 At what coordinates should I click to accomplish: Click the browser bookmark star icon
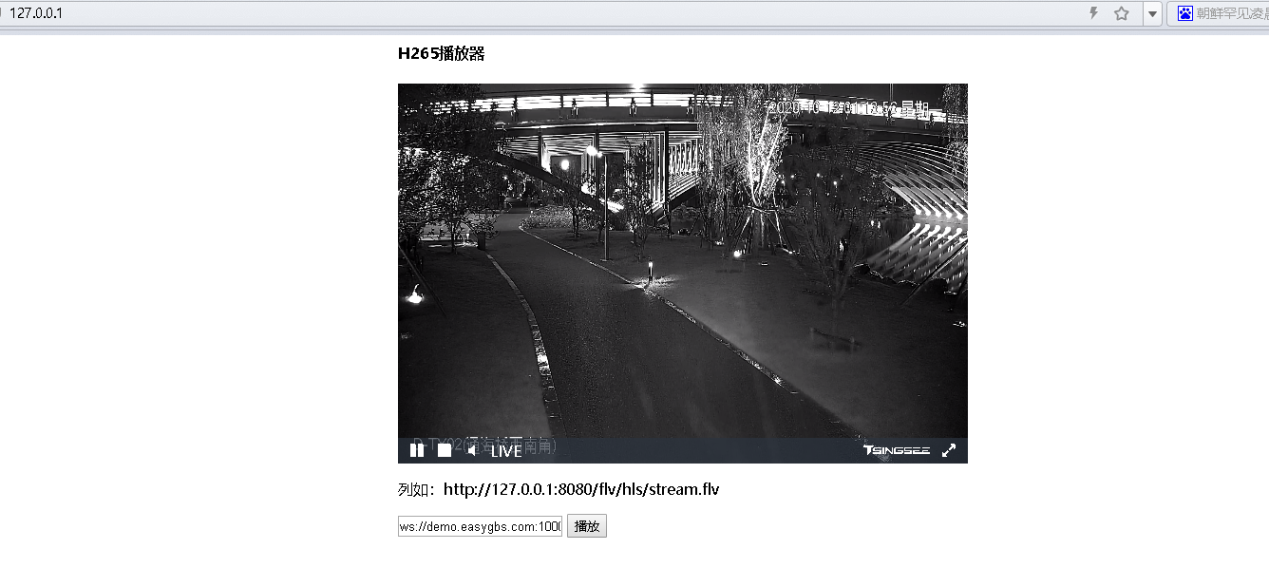(1122, 14)
